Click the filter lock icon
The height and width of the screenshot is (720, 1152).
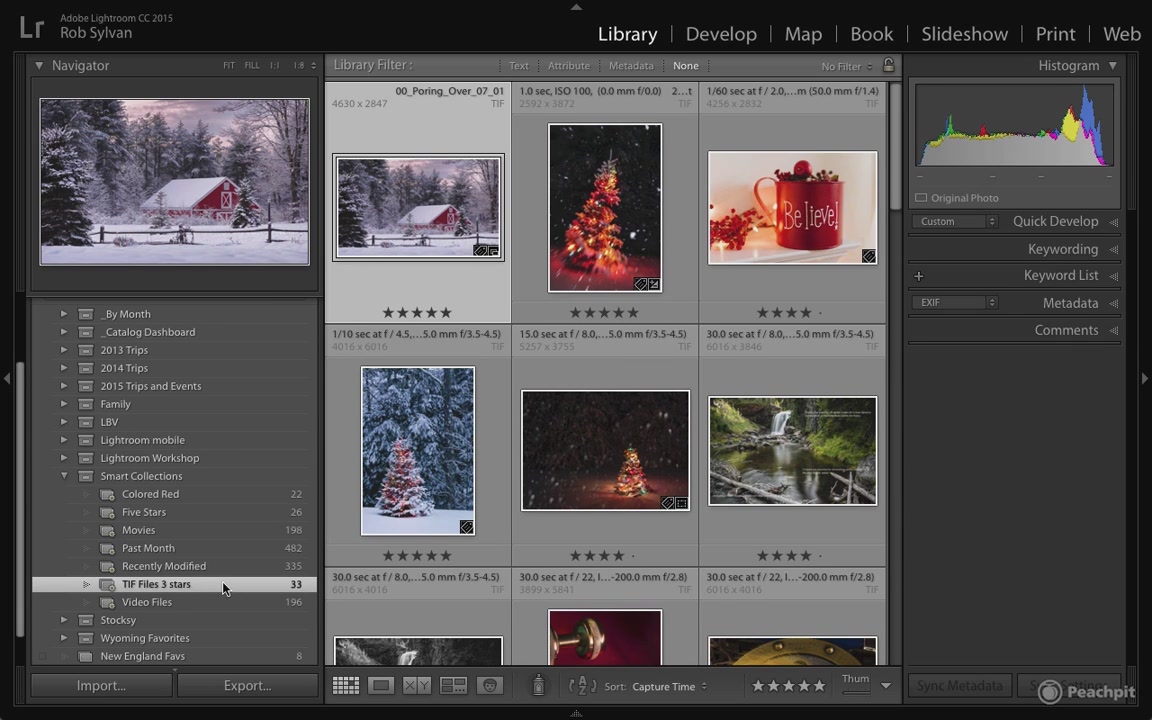(x=888, y=65)
